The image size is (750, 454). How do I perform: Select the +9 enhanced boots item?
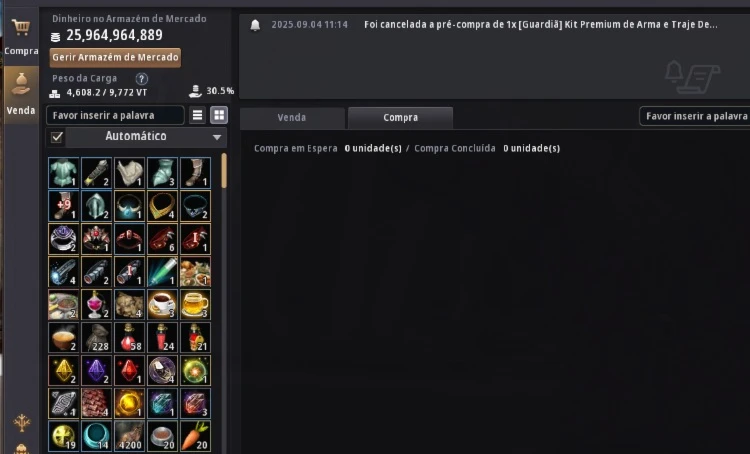point(64,206)
